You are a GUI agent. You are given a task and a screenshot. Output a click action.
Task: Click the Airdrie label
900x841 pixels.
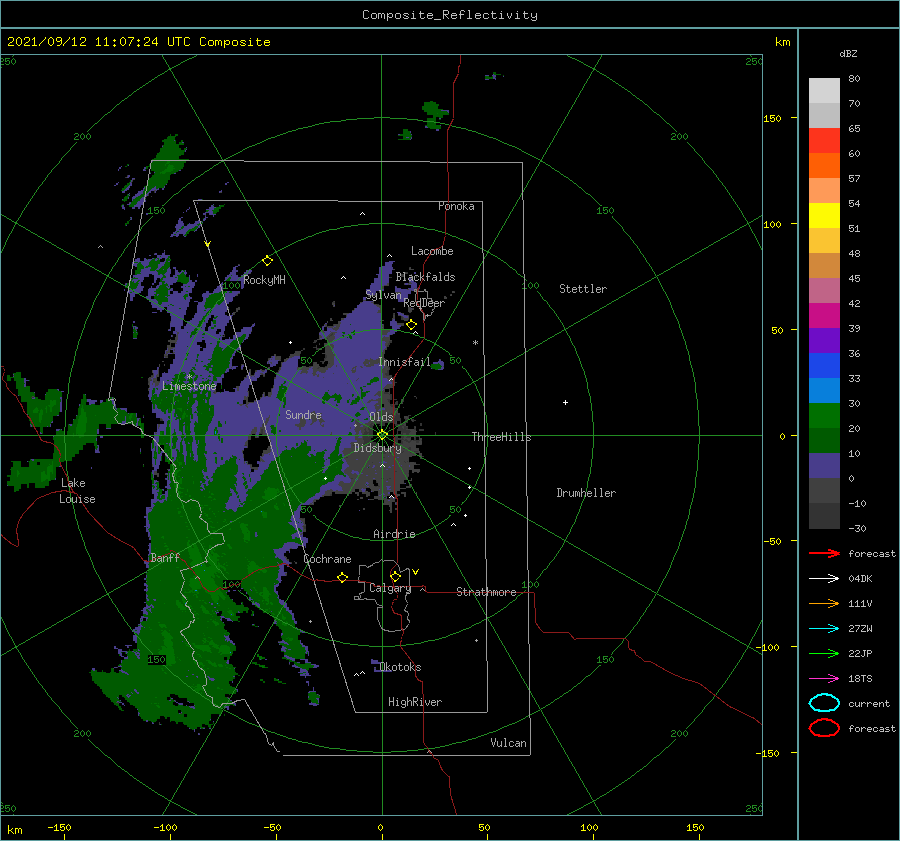(394, 534)
